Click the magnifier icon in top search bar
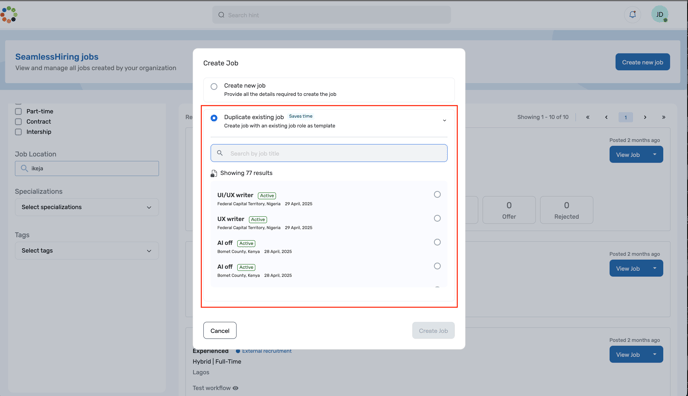This screenshot has width=688, height=396. (x=221, y=15)
